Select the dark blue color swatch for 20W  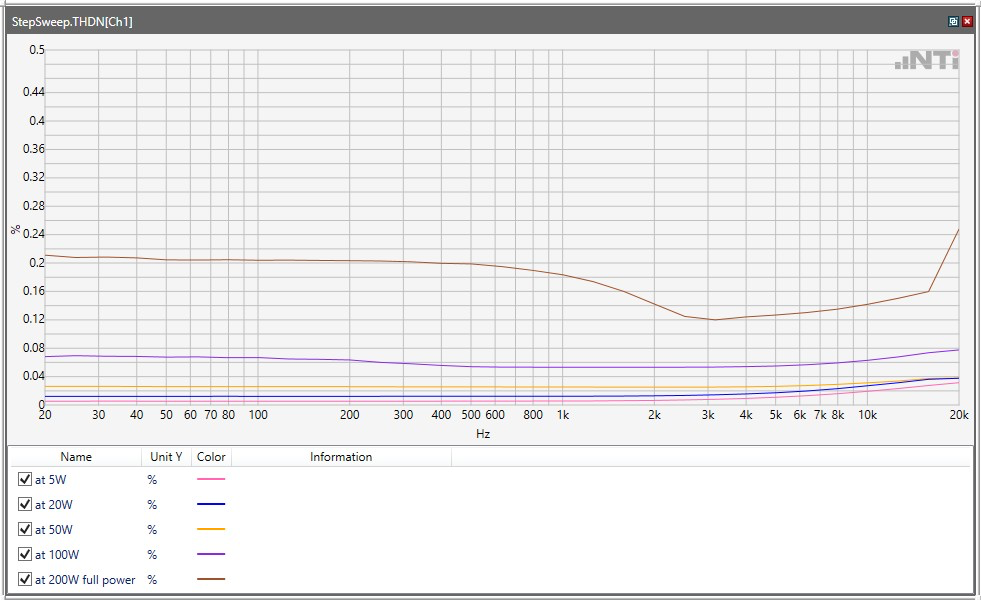[x=211, y=505]
